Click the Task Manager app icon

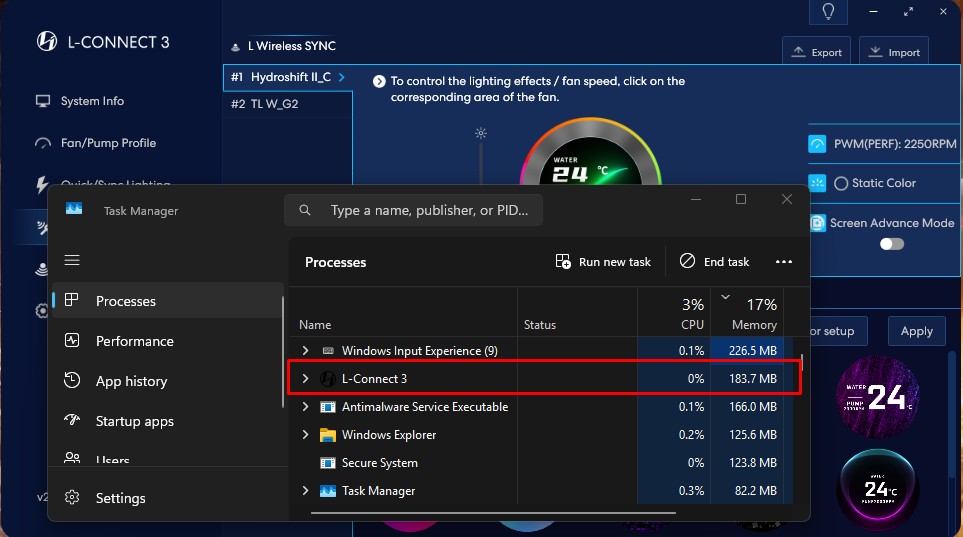(x=74, y=210)
